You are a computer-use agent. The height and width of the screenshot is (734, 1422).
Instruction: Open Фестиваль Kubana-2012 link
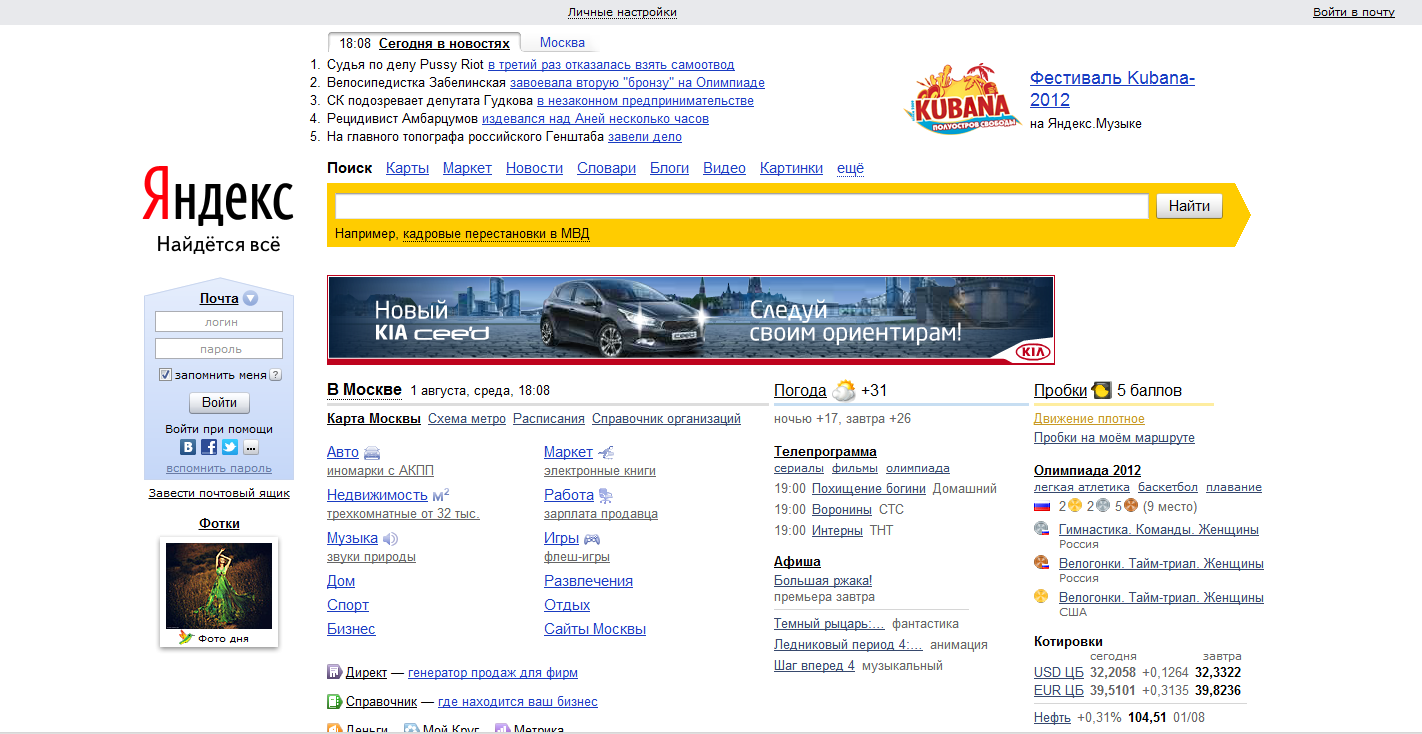[1112, 89]
